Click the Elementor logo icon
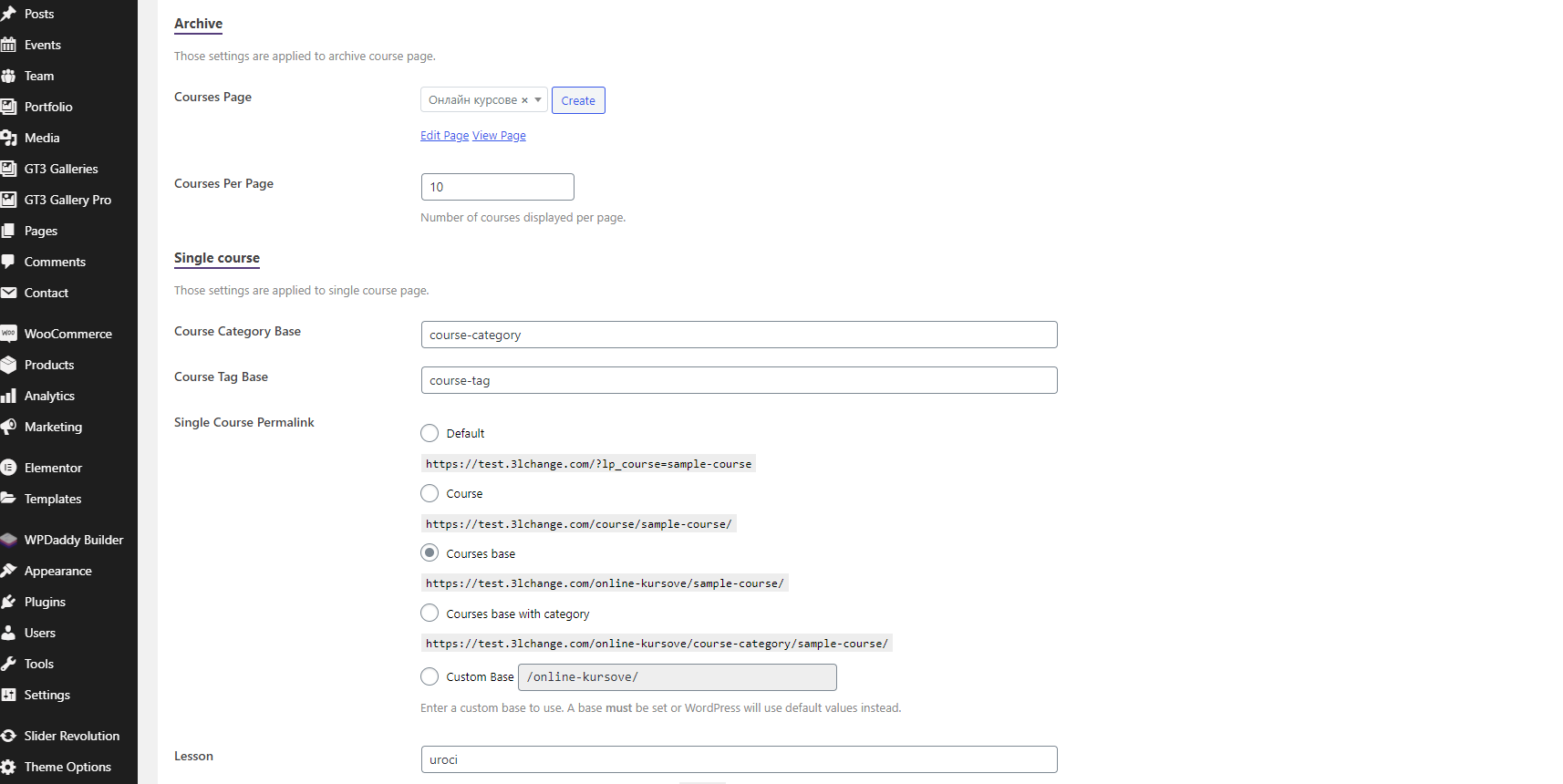 point(8,468)
